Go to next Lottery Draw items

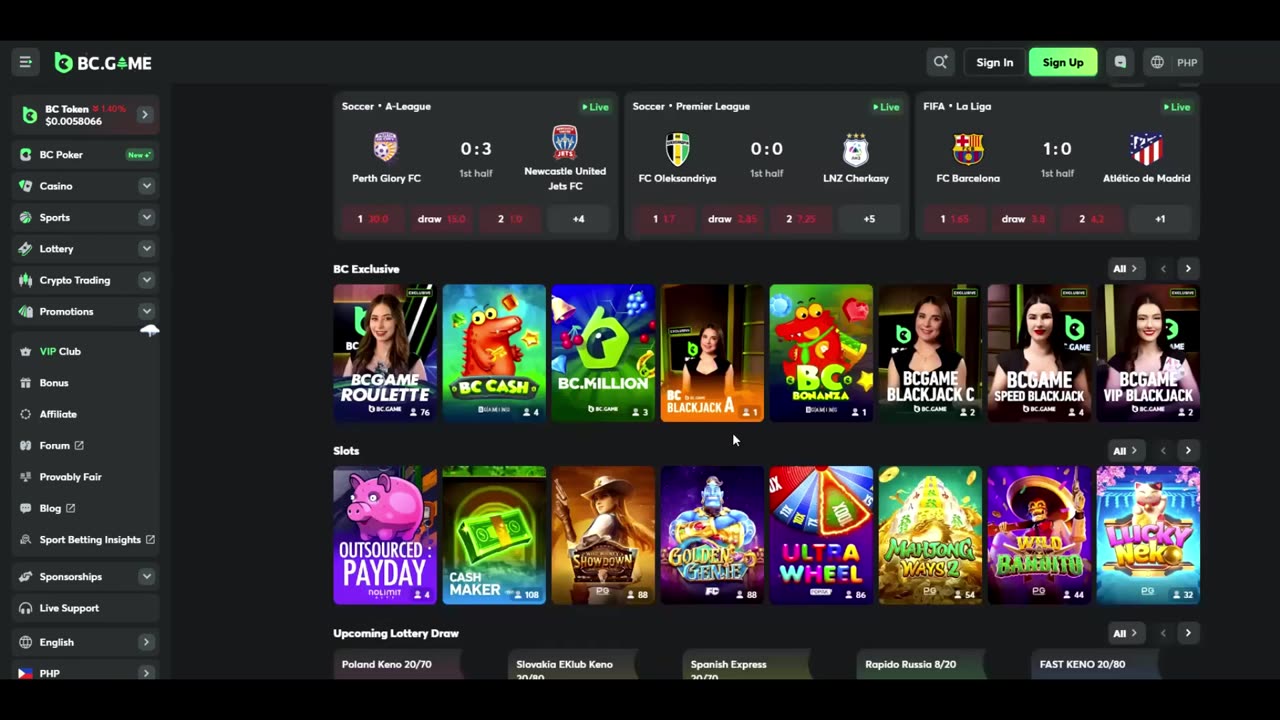coord(1188,633)
